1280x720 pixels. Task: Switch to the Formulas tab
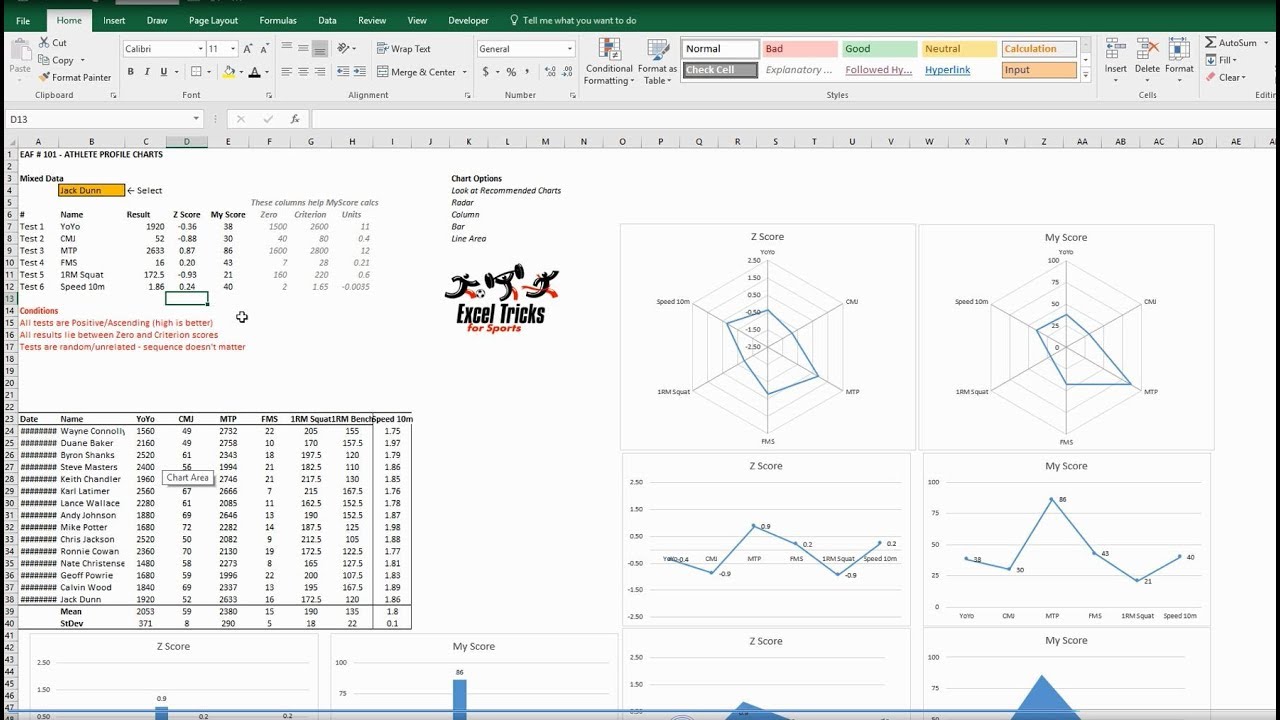pyautogui.click(x=278, y=20)
